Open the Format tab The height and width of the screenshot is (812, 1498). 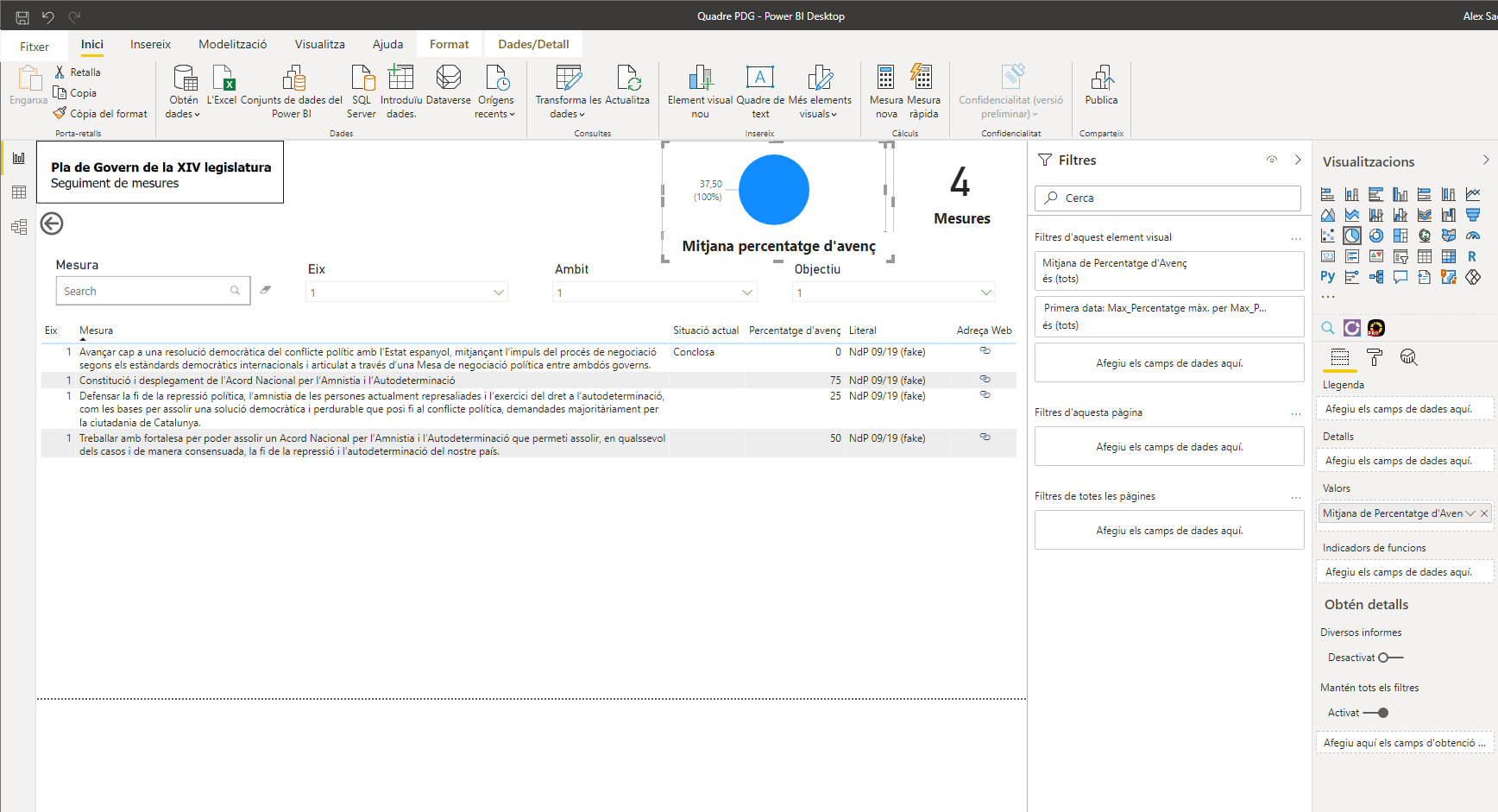pos(450,44)
